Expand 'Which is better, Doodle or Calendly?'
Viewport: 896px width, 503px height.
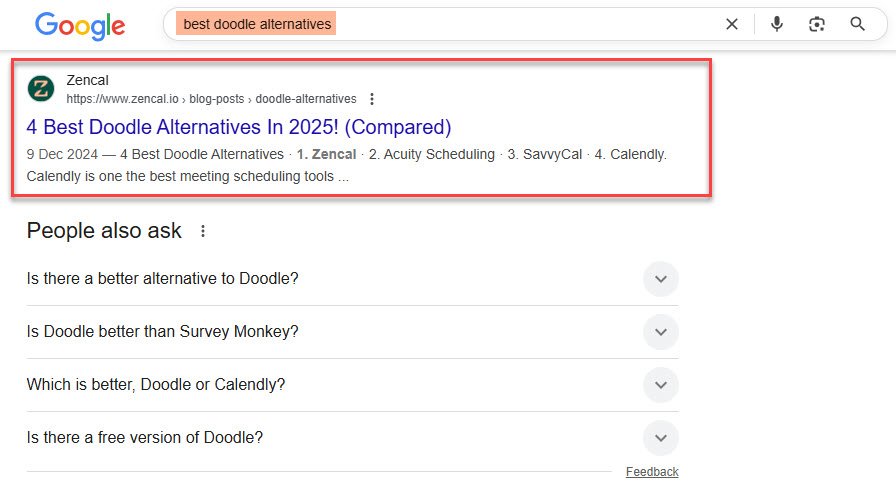(x=352, y=385)
